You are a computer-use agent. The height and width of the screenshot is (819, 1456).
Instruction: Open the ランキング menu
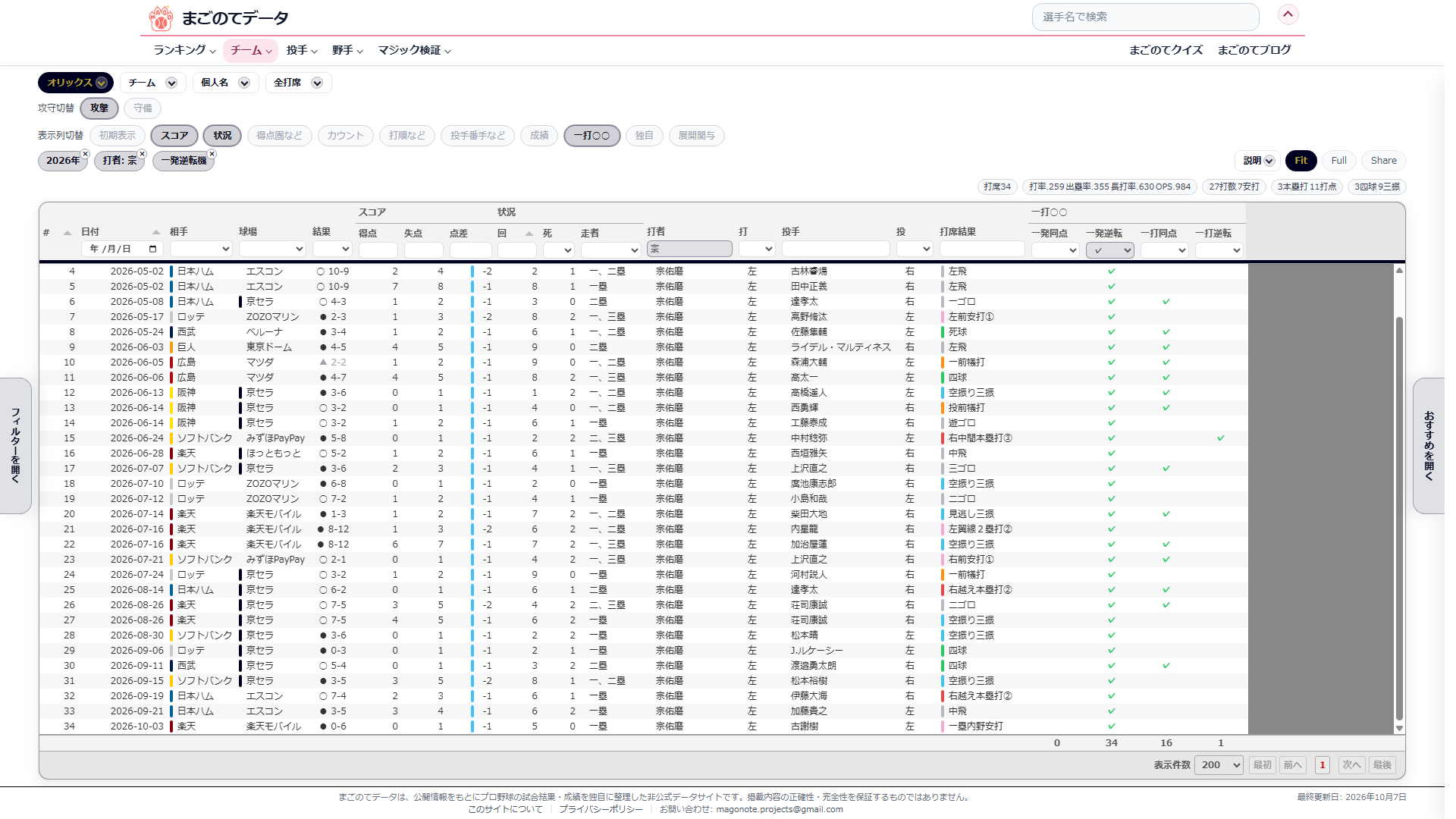click(184, 50)
